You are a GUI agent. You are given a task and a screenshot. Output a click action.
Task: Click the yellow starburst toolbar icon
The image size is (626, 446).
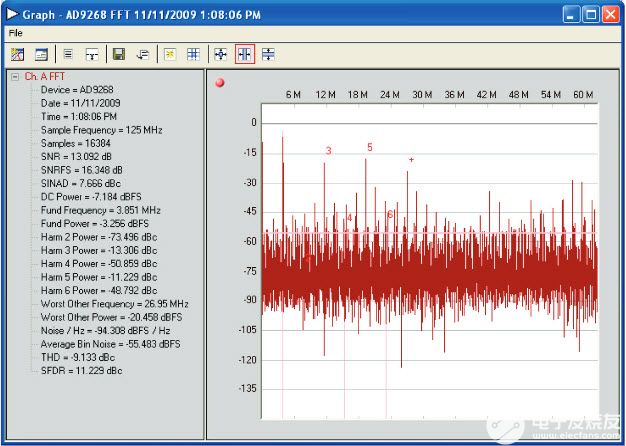[170, 54]
